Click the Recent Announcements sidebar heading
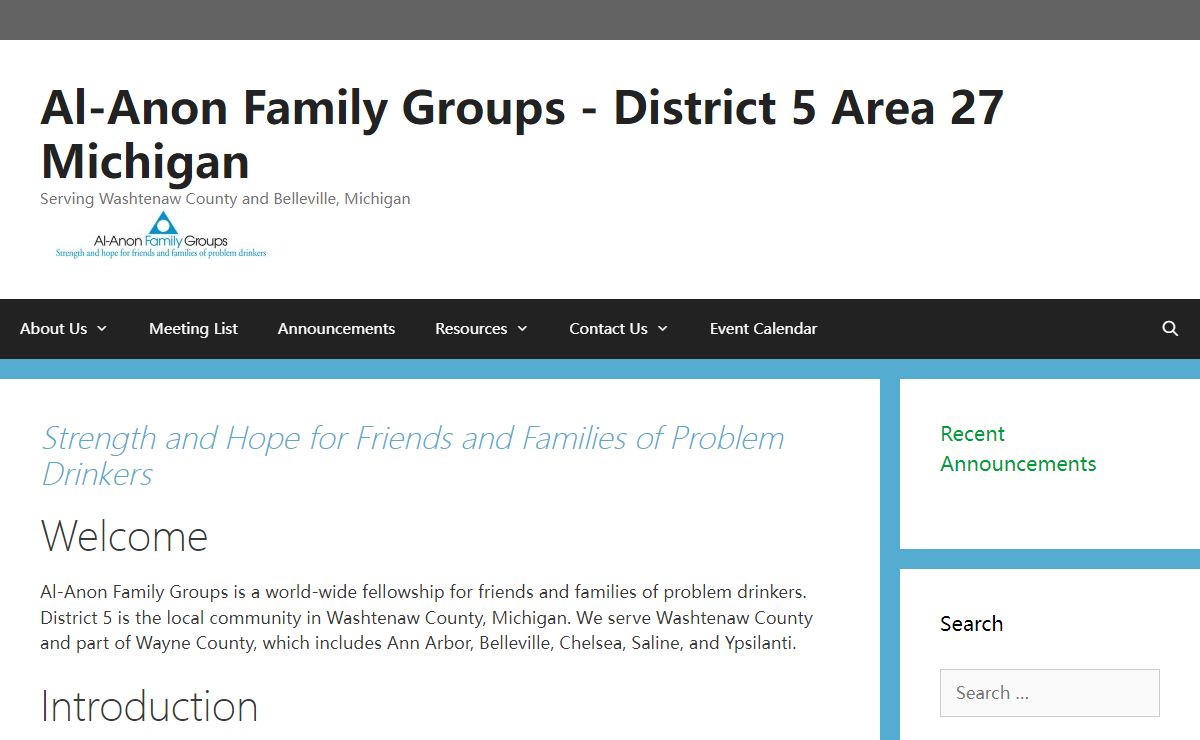Image resolution: width=1200 pixels, height=740 pixels. [x=1018, y=449]
